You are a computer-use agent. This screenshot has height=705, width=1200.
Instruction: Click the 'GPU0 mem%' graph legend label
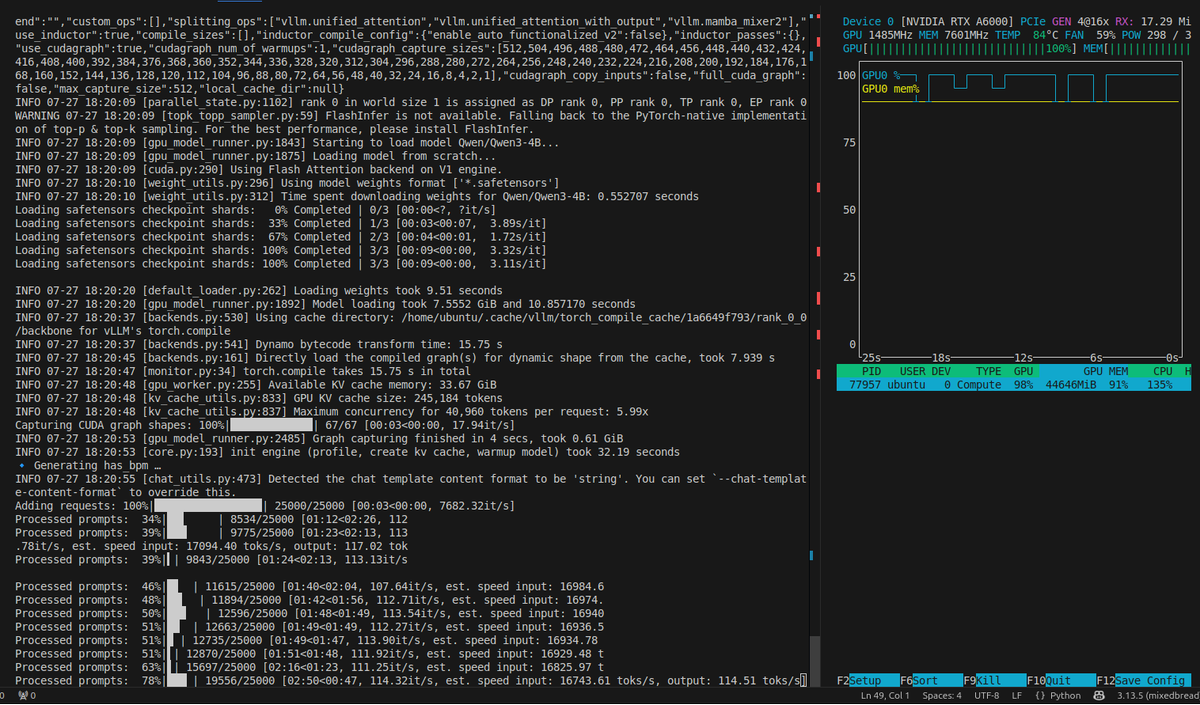click(x=891, y=89)
